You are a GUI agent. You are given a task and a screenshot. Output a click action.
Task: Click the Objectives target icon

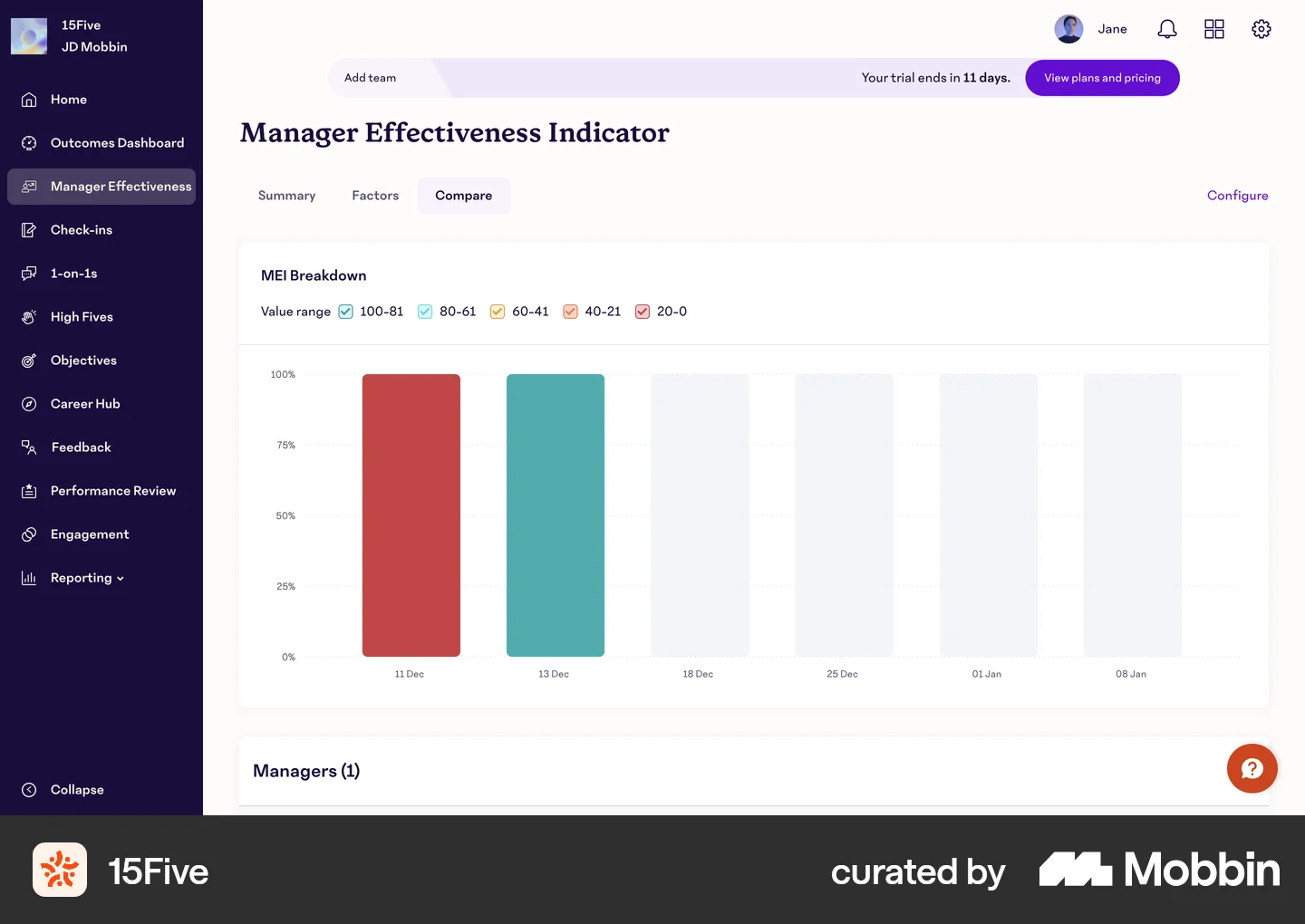point(29,361)
